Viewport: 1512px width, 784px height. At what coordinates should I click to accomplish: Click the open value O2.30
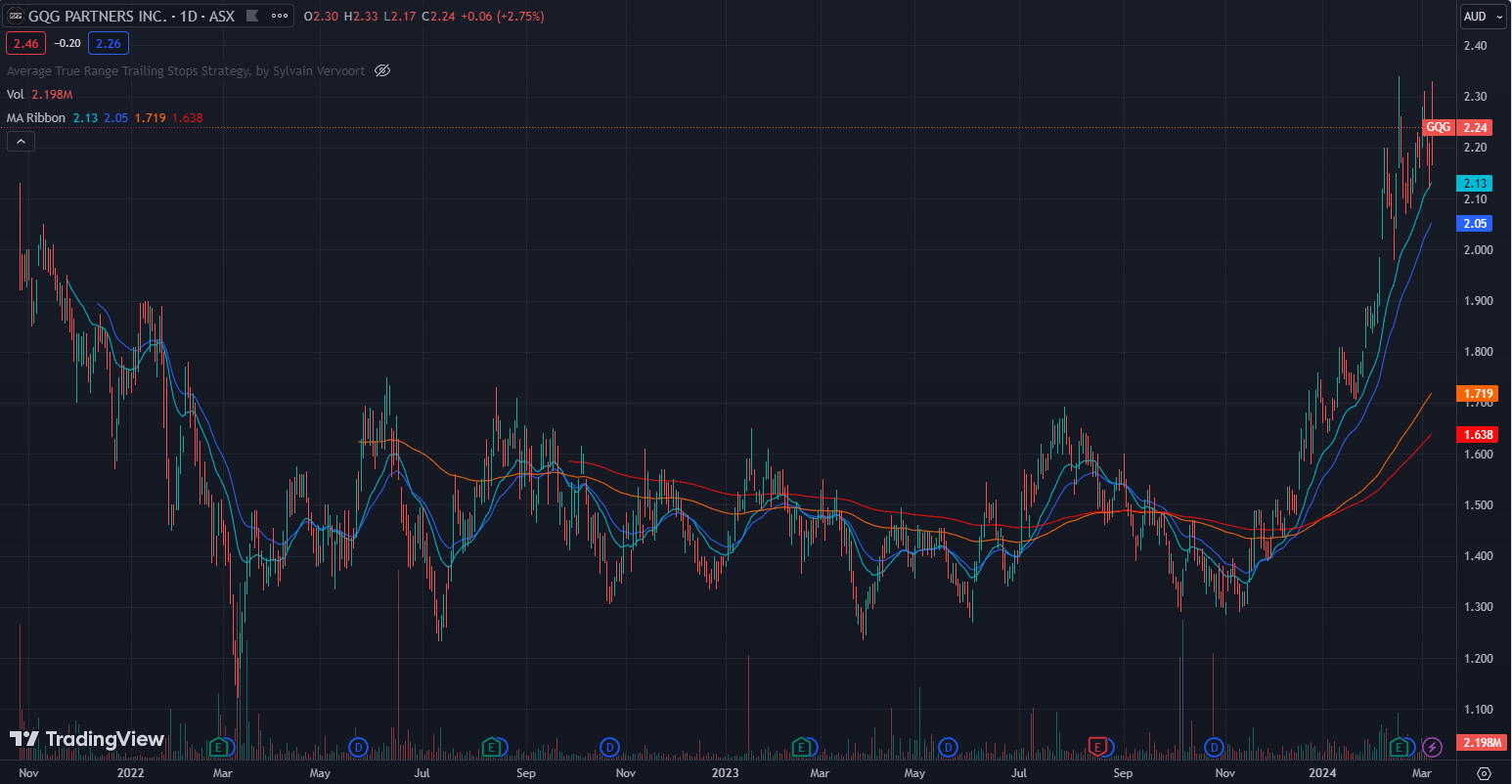pos(322,17)
